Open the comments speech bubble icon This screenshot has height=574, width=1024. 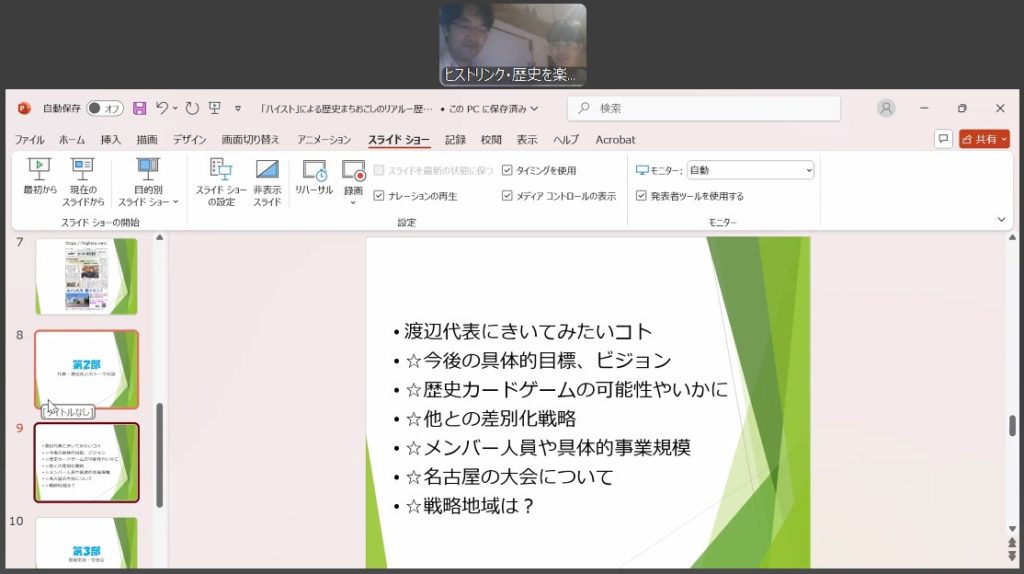[x=943, y=139]
